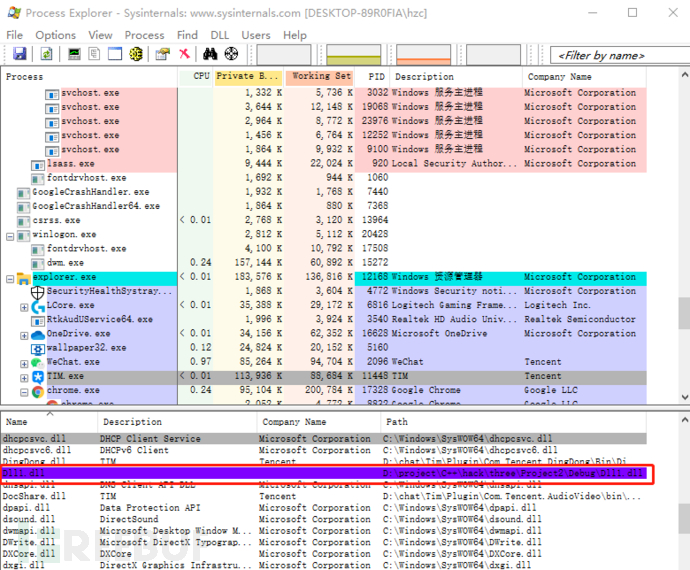Sort DLL list by Path column header

(x=396, y=422)
